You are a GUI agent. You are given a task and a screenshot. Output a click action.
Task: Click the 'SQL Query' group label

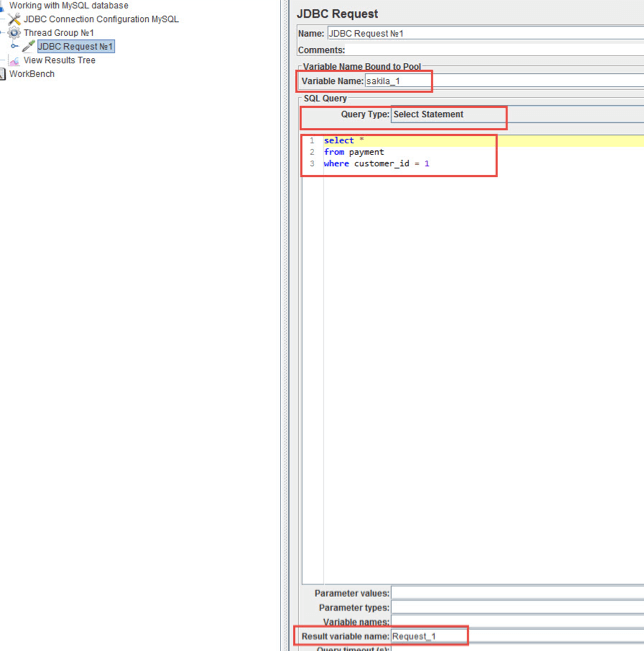tap(325, 98)
